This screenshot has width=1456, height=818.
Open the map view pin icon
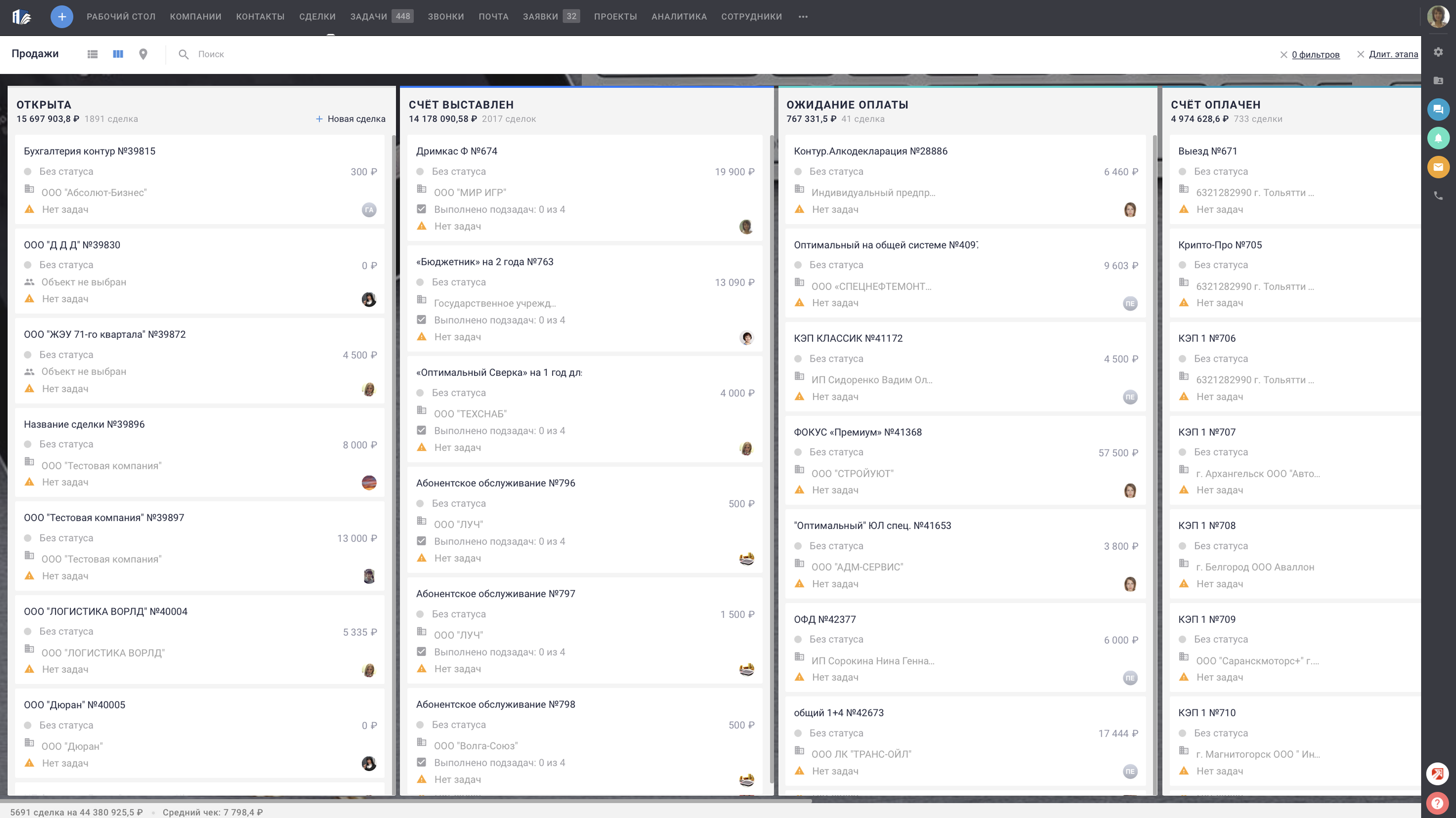pos(143,54)
